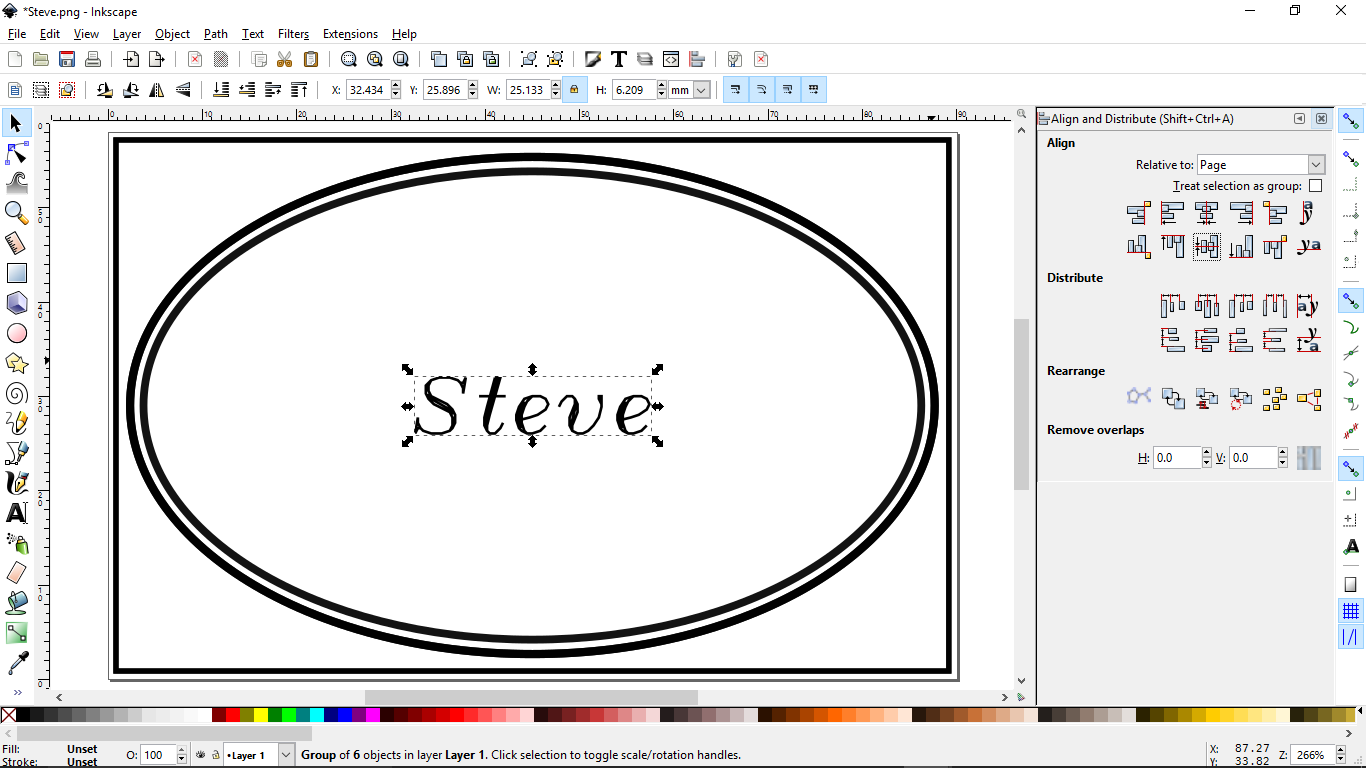Open the XML editor from the toolbar
The height and width of the screenshot is (768, 1366).
coord(670,59)
